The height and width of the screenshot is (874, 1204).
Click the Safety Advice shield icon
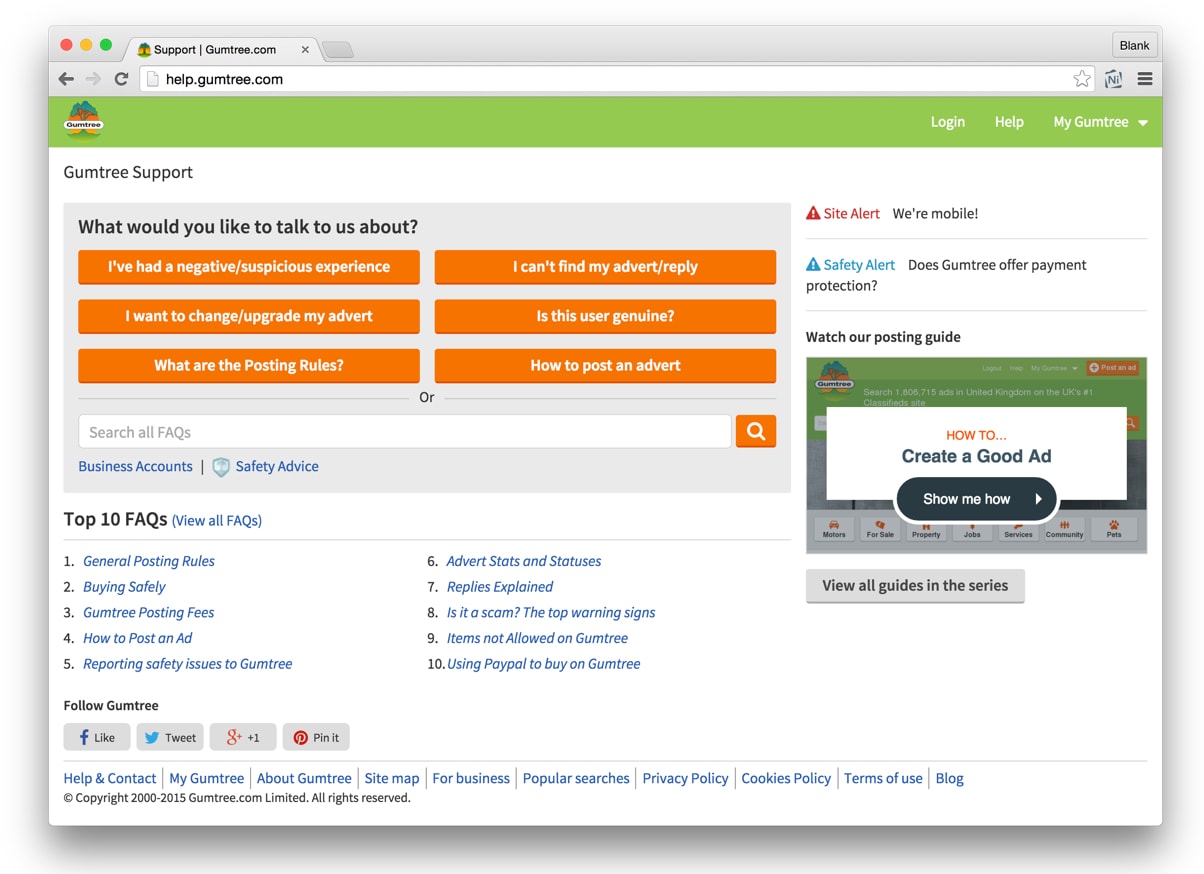coord(221,467)
